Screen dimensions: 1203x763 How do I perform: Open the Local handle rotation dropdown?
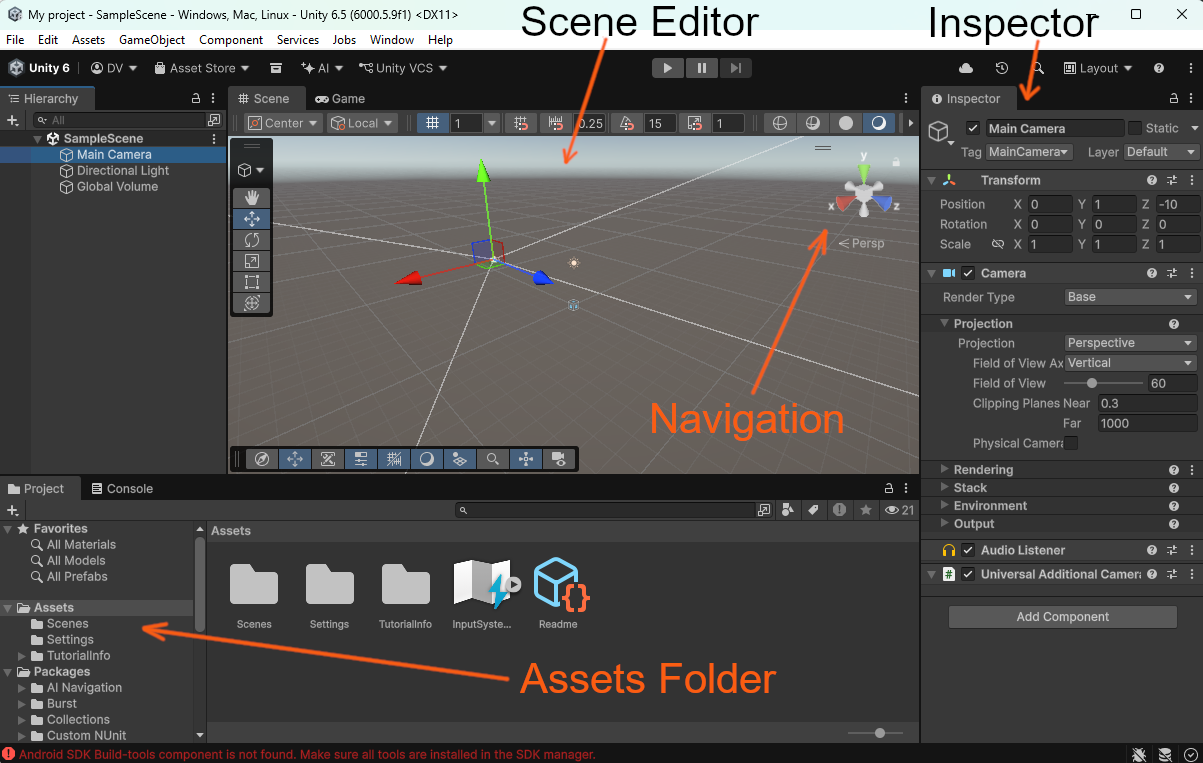[362, 123]
